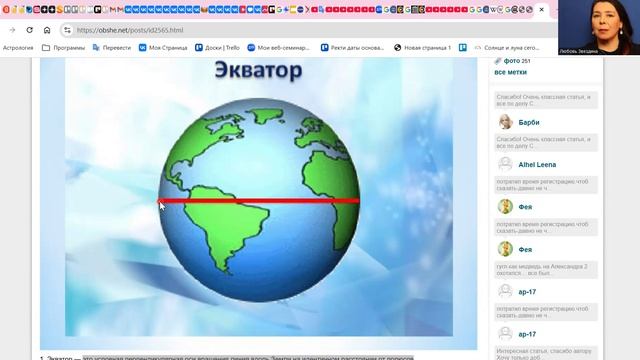Open the Доски | Trello bookmark
Viewport: 640px width, 360px height.
click(x=217, y=48)
